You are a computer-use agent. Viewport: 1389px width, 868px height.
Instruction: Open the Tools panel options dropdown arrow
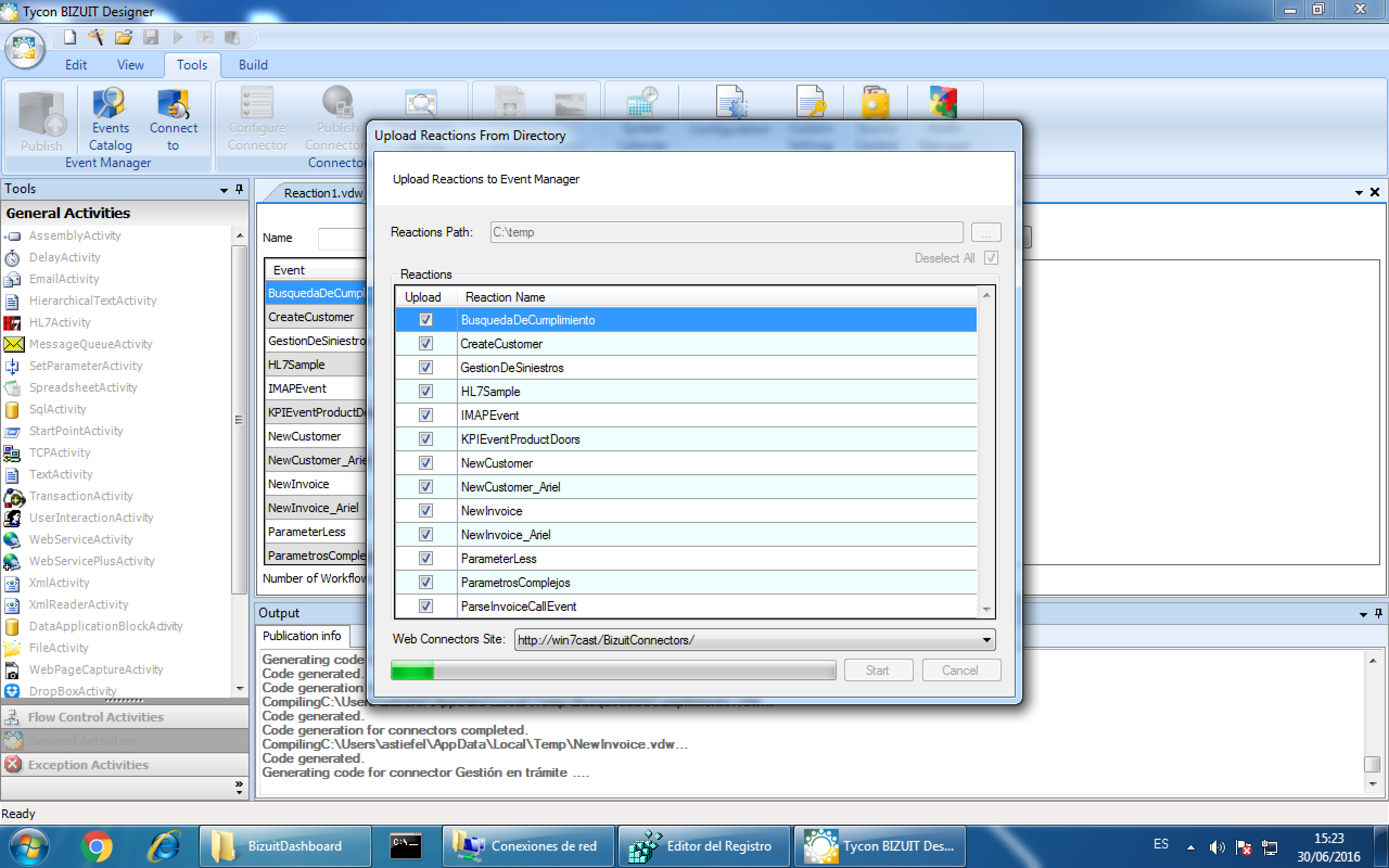point(224,189)
